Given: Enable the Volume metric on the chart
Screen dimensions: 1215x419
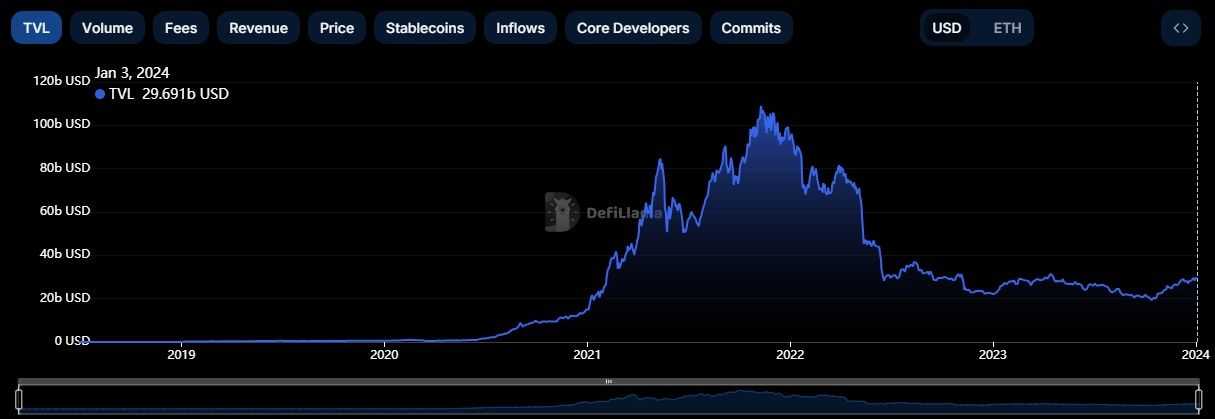Looking at the screenshot, I should click(x=107, y=28).
